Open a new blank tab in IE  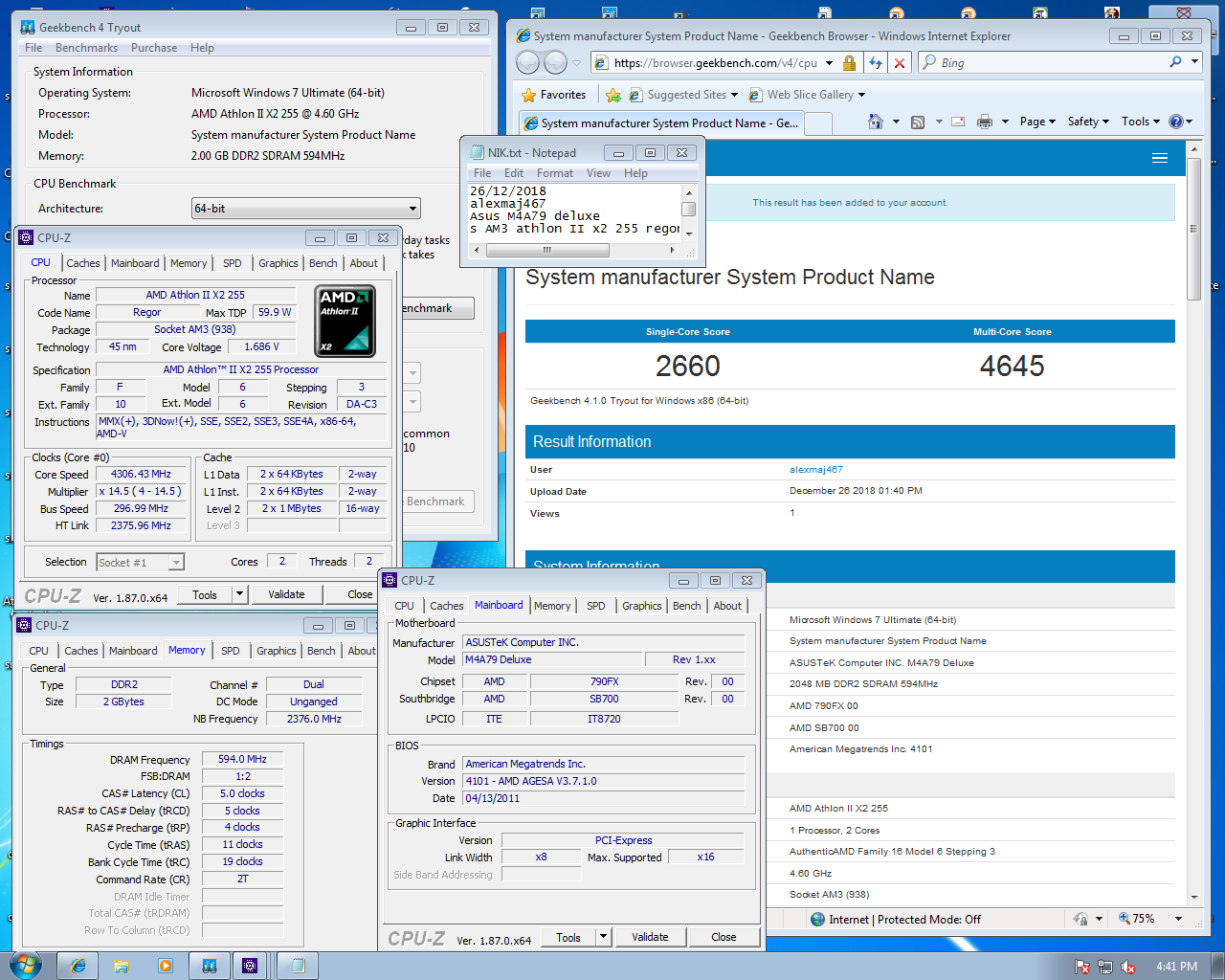(x=817, y=123)
